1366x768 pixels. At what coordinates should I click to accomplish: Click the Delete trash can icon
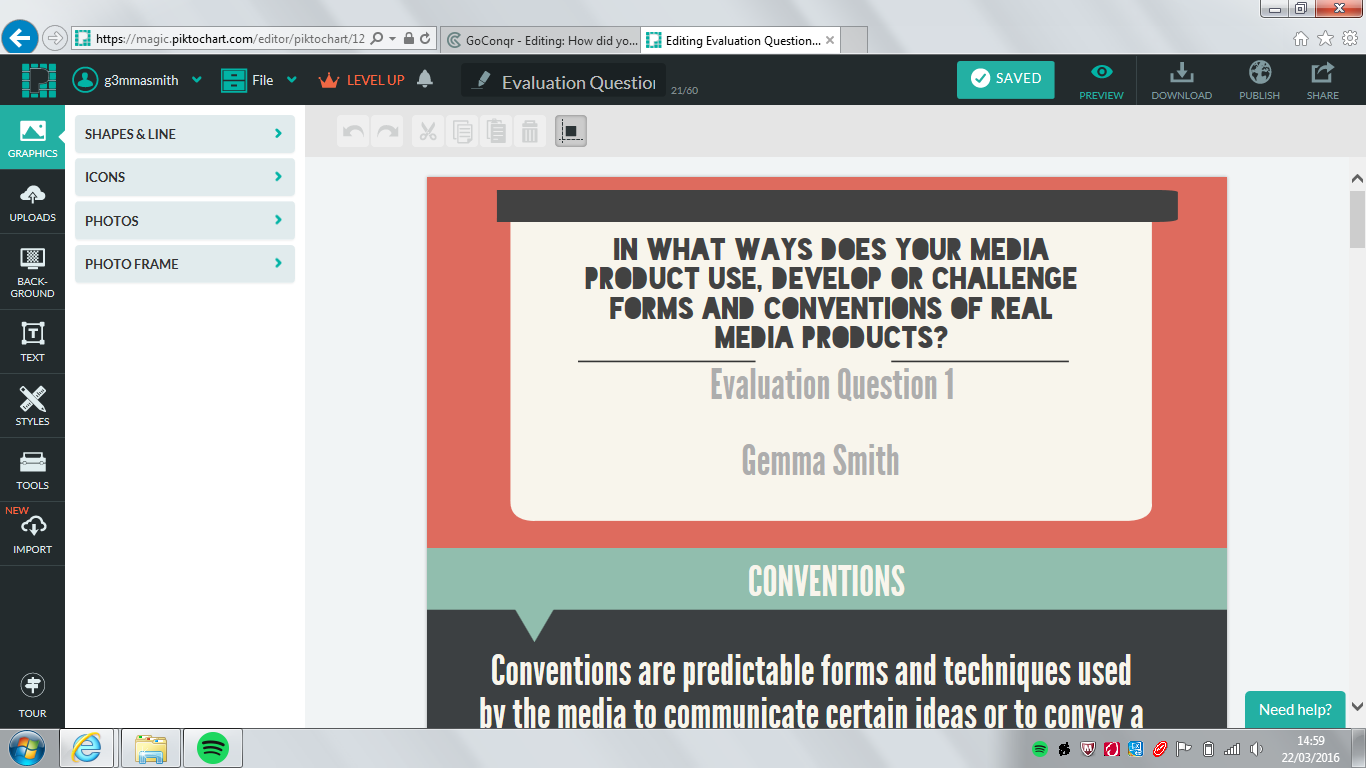(530, 131)
